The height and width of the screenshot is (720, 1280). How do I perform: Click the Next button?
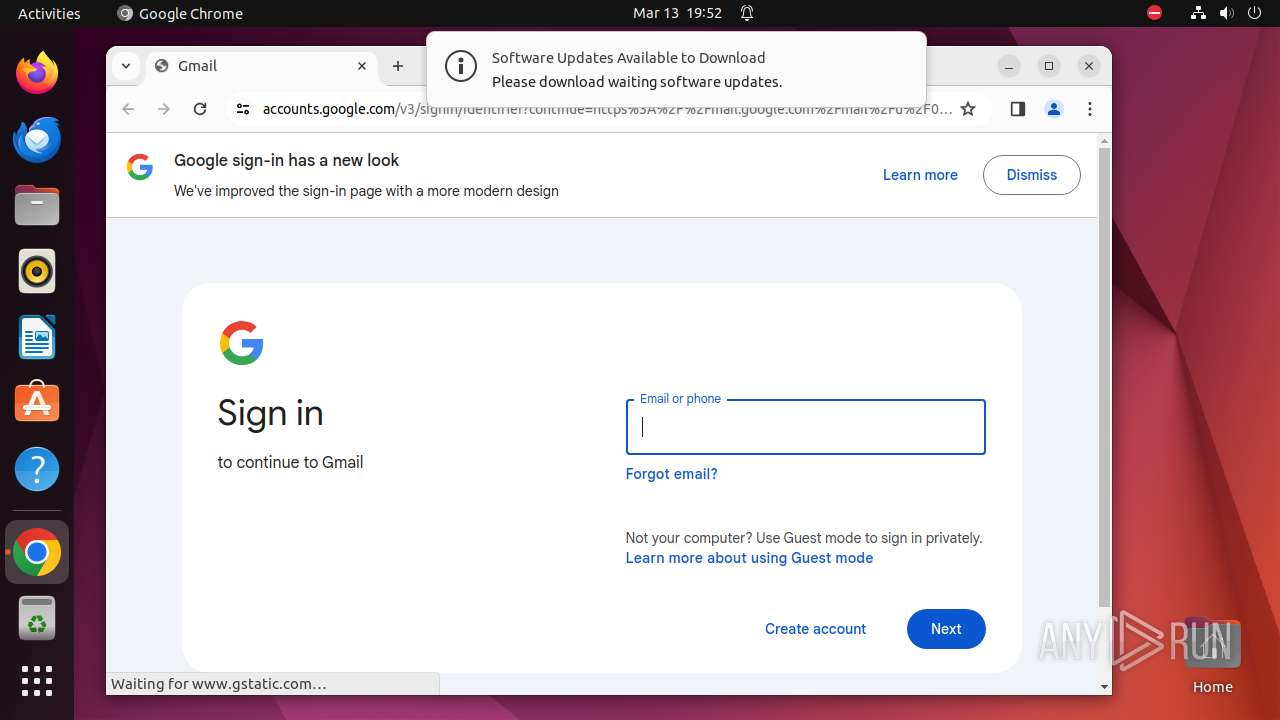(x=946, y=629)
